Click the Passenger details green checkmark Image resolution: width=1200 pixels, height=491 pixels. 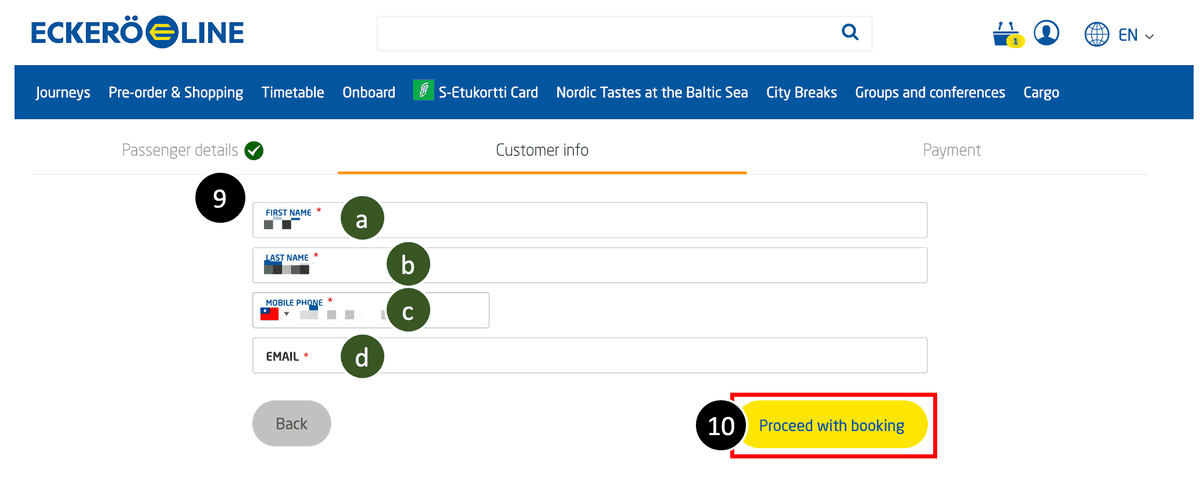click(x=254, y=150)
